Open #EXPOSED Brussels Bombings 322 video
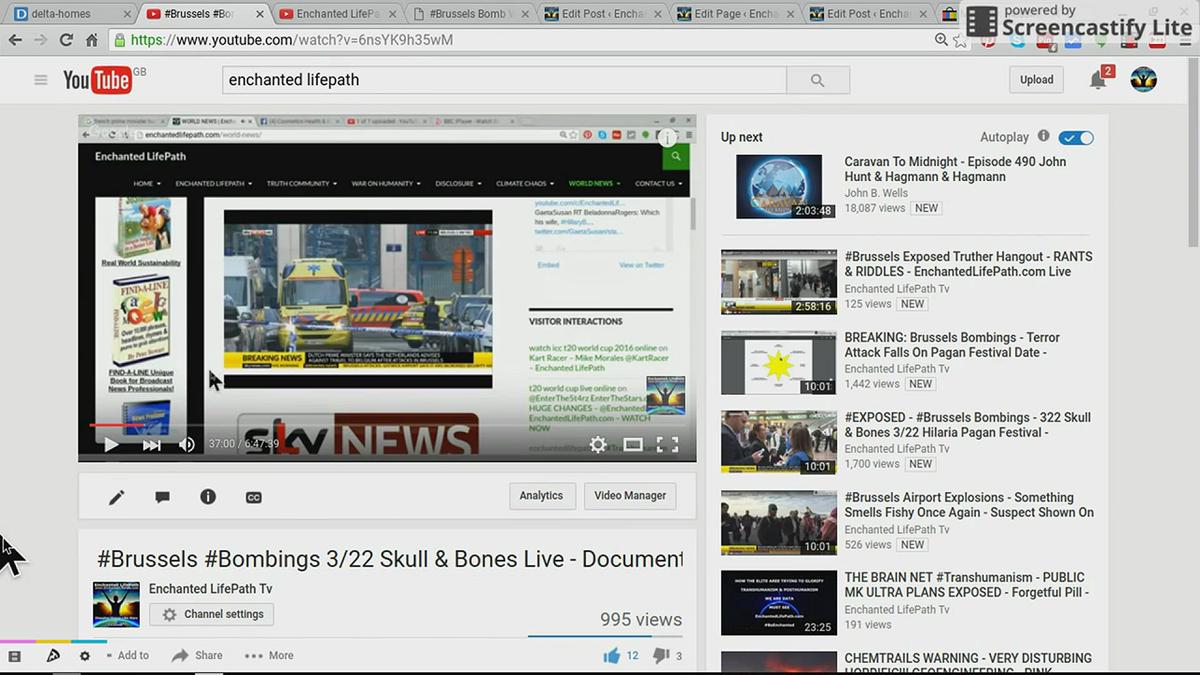This screenshot has width=1200, height=675. 967,425
